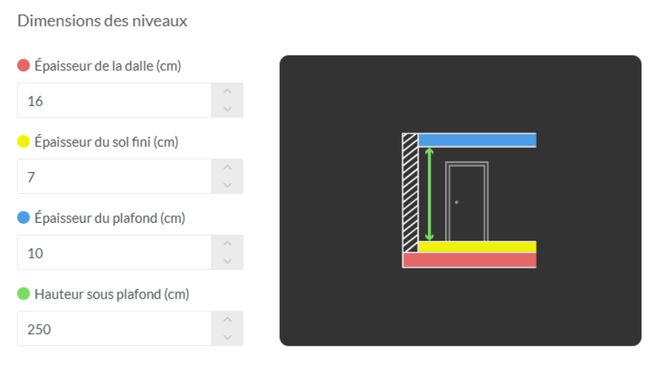
Task: Click the blue ceiling bar in the diagram
Action: click(477, 140)
